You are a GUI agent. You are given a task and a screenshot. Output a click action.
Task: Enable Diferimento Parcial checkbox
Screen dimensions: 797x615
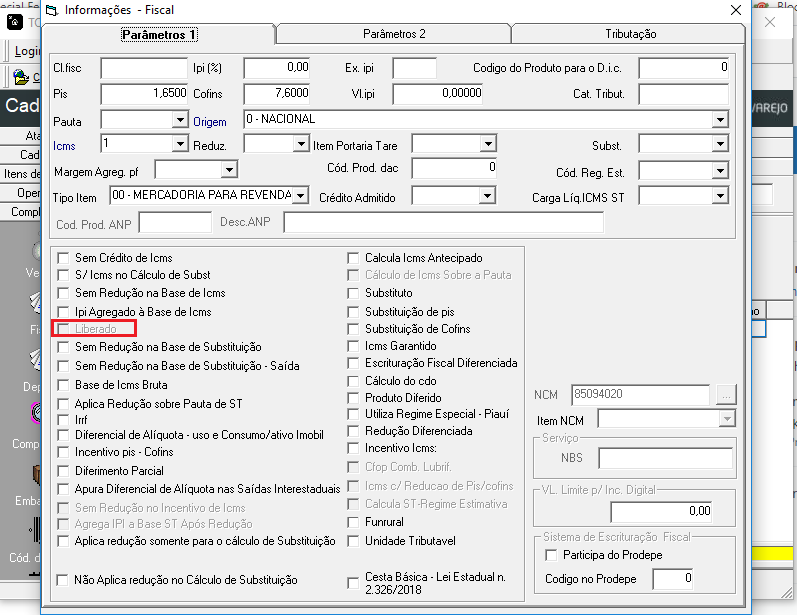(x=63, y=471)
